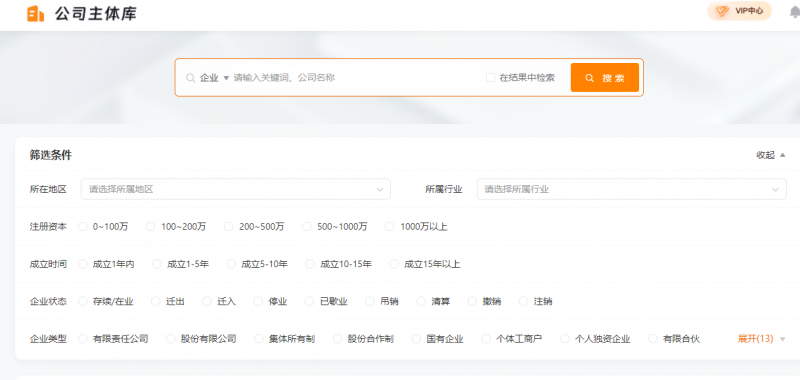Pick company status 停业

[x=258, y=301]
